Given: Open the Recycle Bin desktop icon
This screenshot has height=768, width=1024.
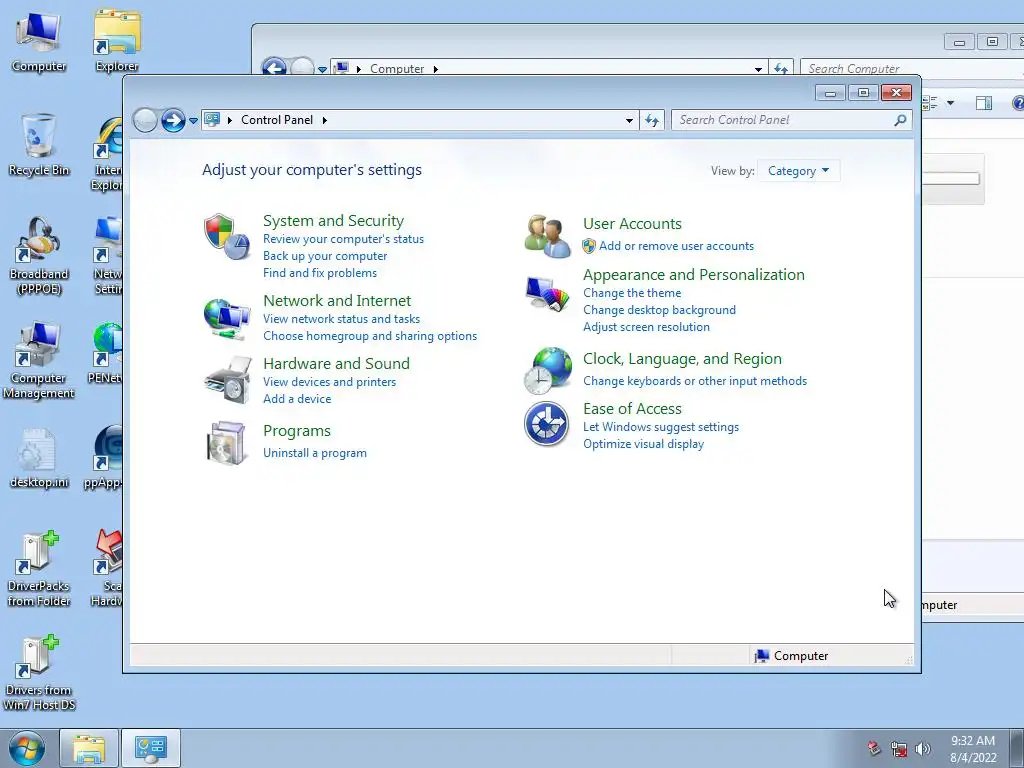Looking at the screenshot, I should [x=39, y=145].
